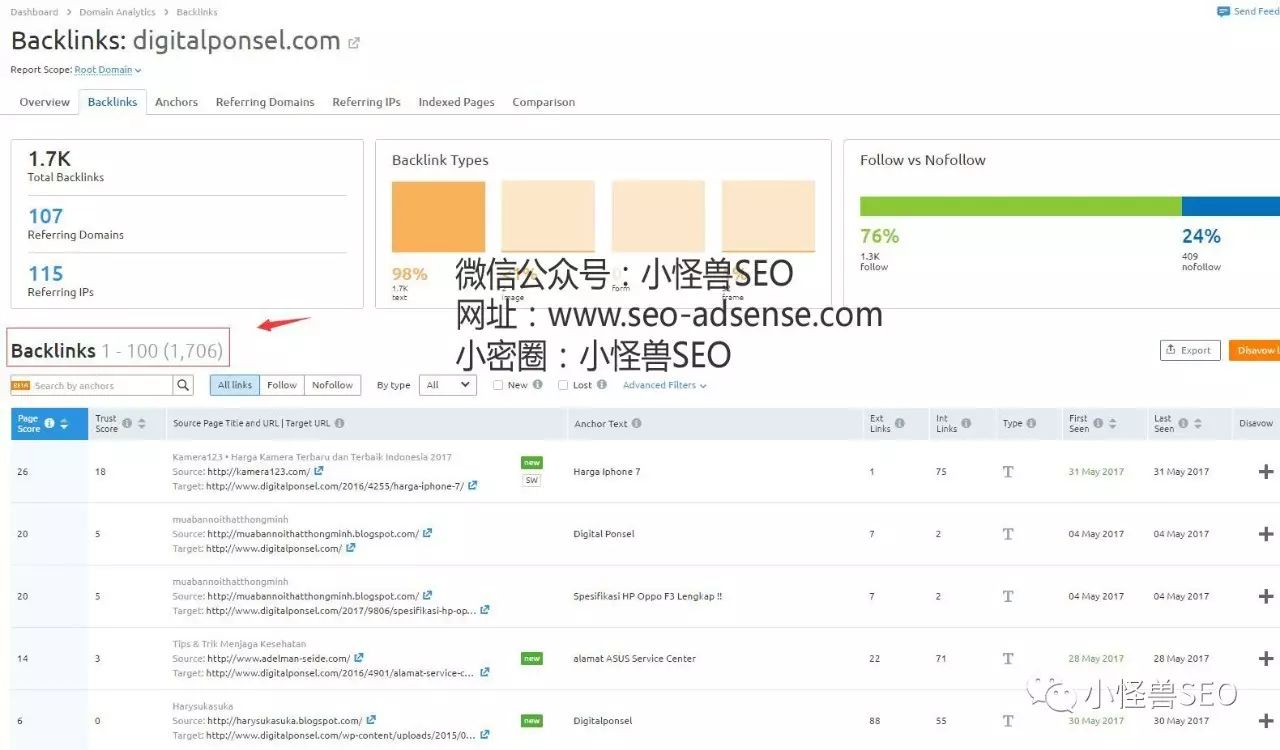Select the All links filter toggle
Screen dimensions: 1280x750
(235, 385)
